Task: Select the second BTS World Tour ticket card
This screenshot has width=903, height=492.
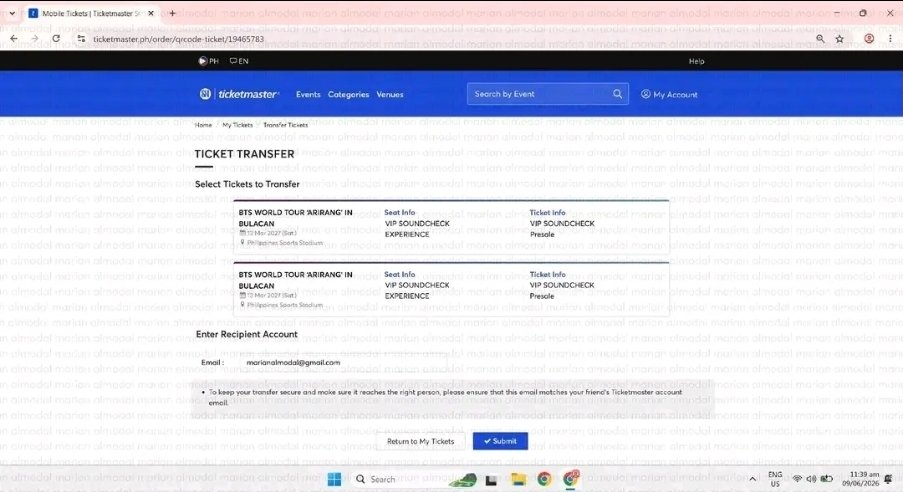Action: click(451, 289)
